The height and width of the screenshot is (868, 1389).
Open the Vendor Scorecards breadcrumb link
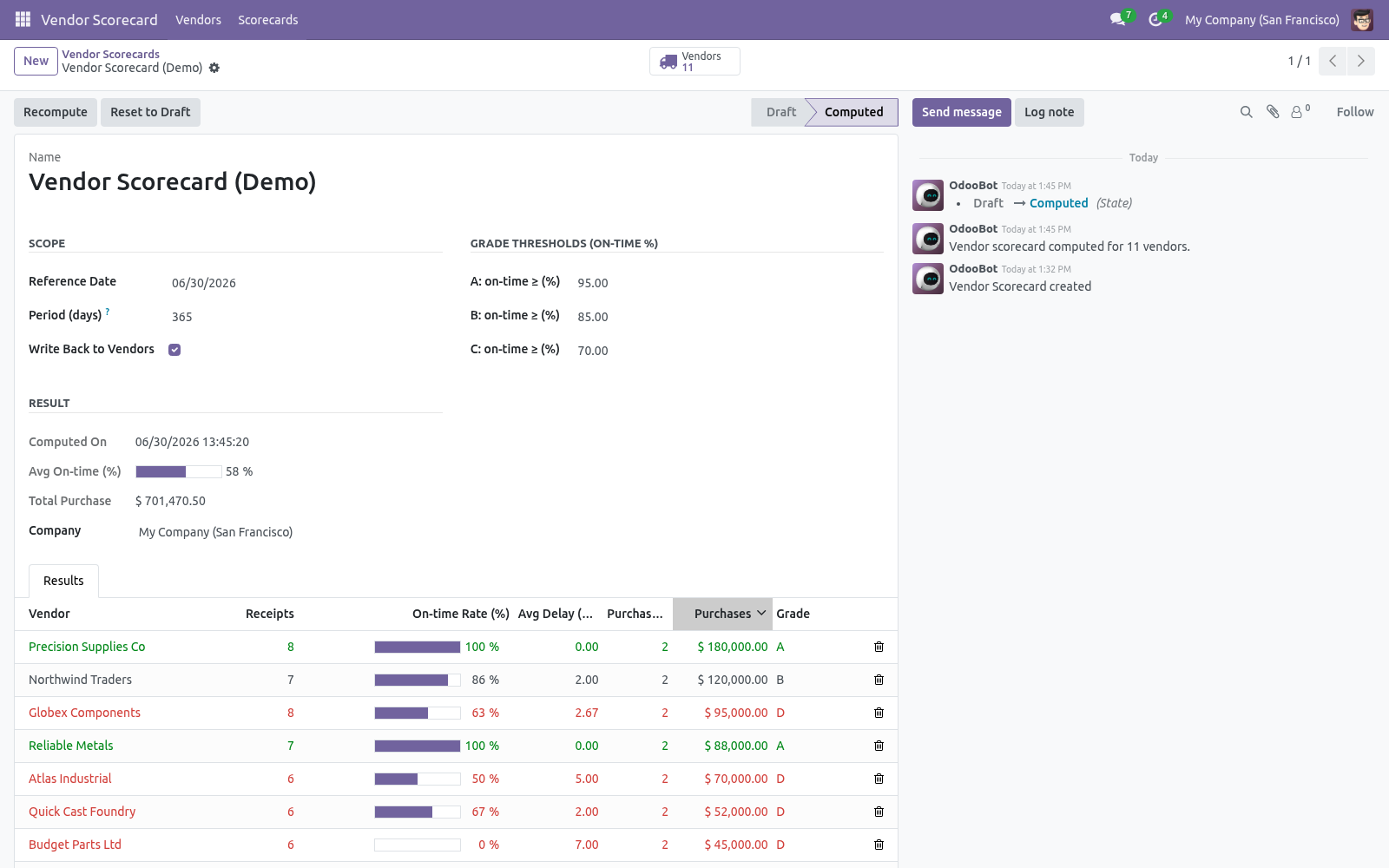click(110, 54)
